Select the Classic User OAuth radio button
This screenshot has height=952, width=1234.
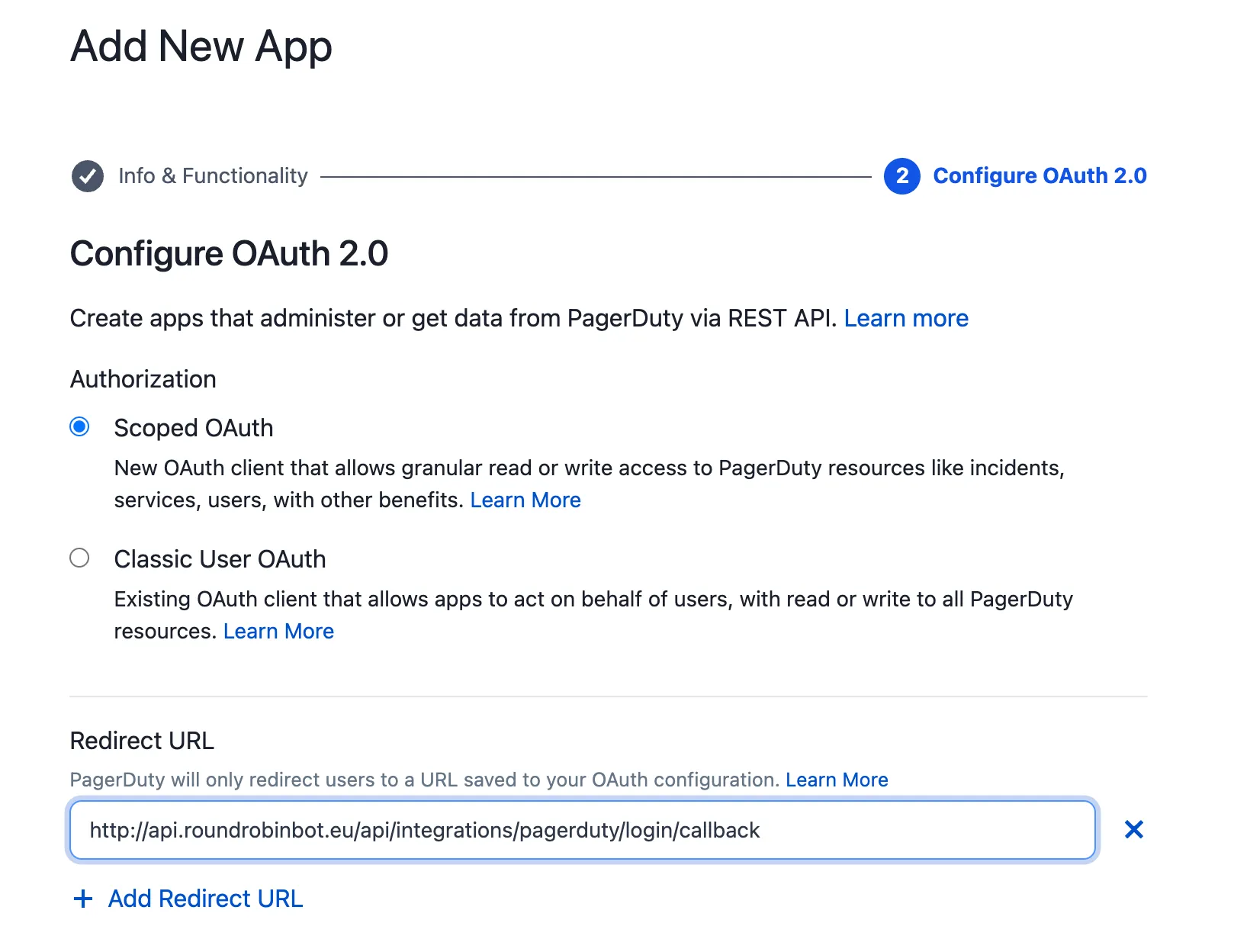79,558
